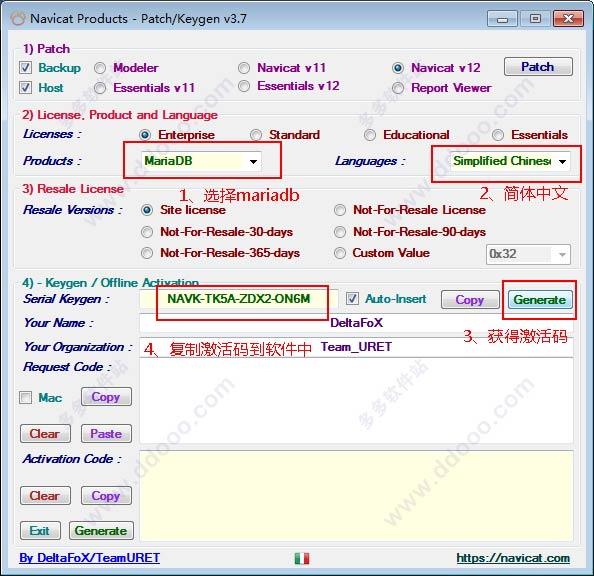The width and height of the screenshot is (594, 576).
Task: Click the Navicat app icon in title bar
Action: coord(17,18)
